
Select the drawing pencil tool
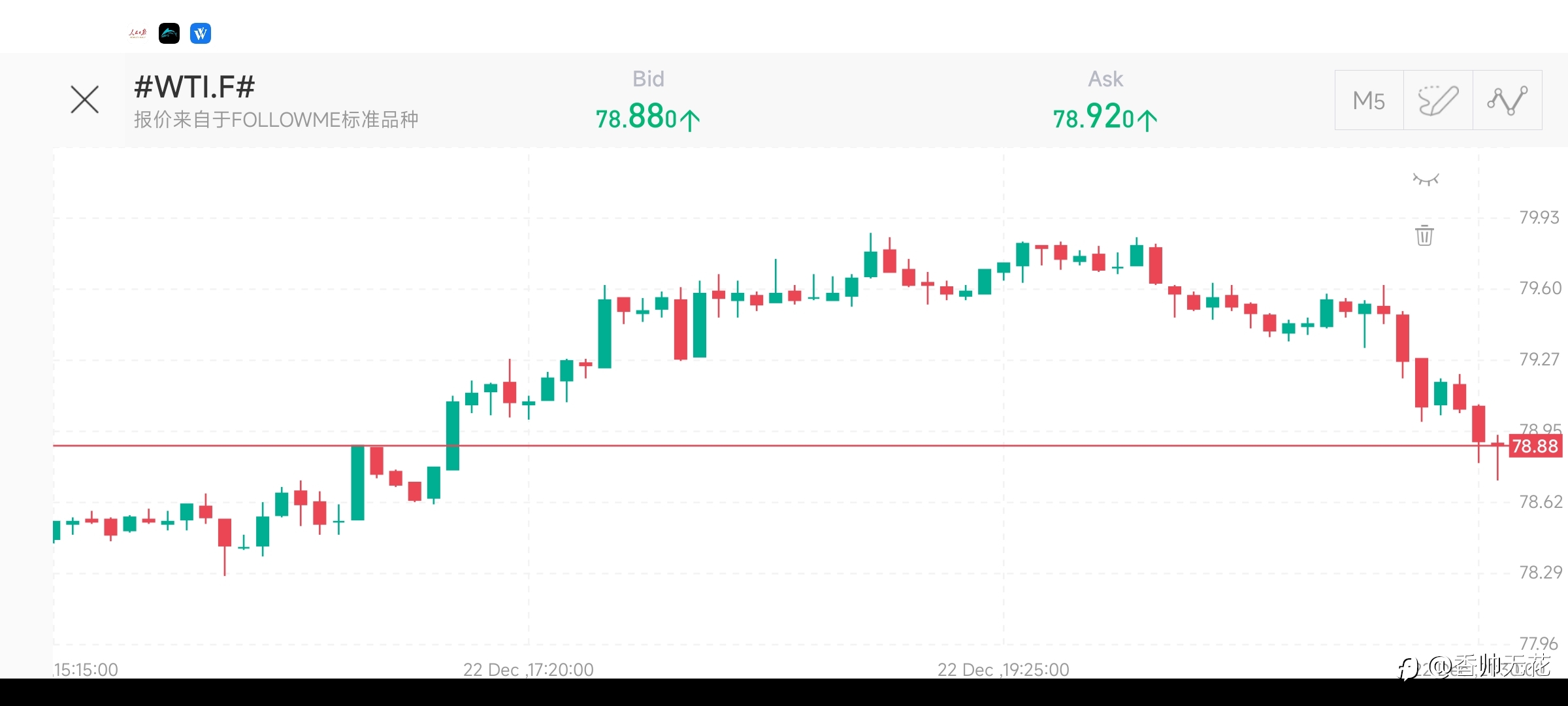(x=1438, y=101)
